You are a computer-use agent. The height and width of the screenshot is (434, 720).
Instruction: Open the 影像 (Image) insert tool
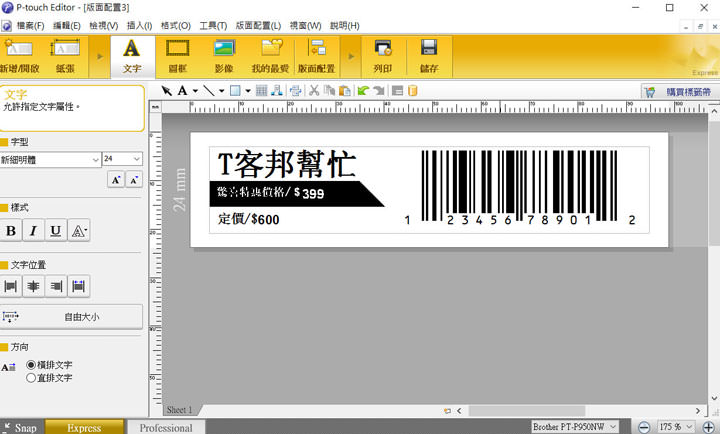(x=224, y=56)
